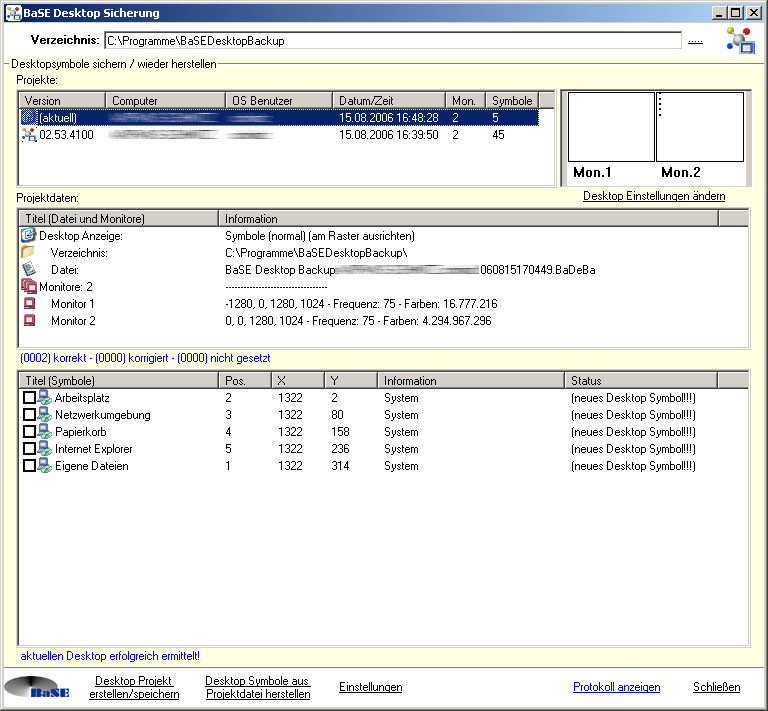Open the directory browse dotted button
The height and width of the screenshot is (711, 768).
tap(695, 41)
